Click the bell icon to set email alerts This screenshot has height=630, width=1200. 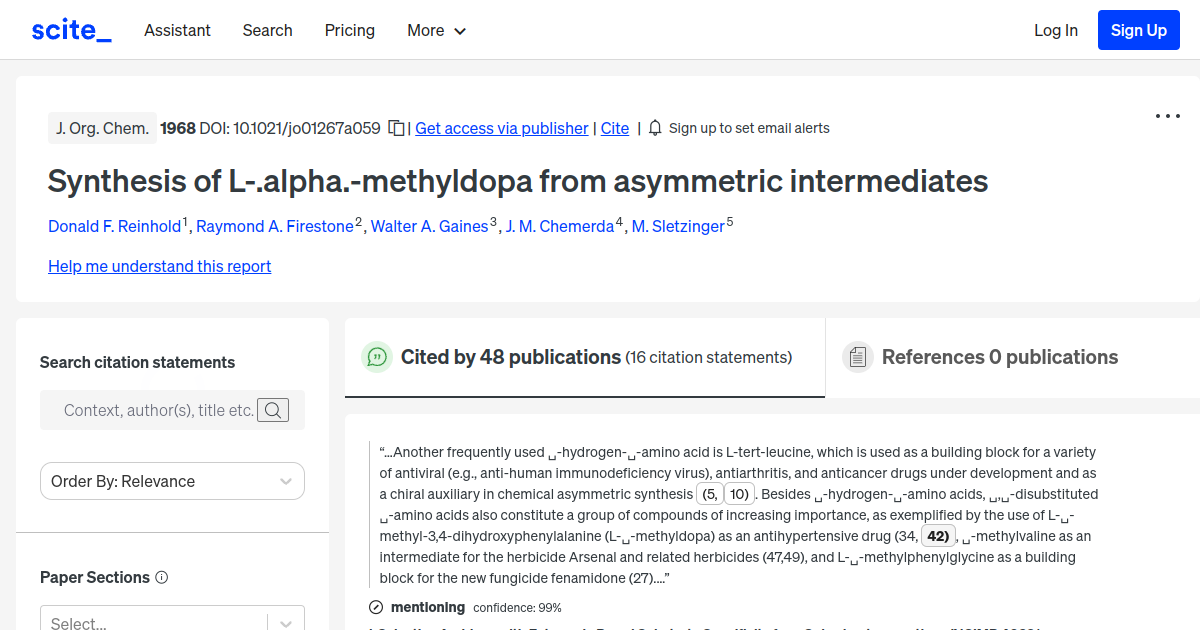pyautogui.click(x=654, y=128)
